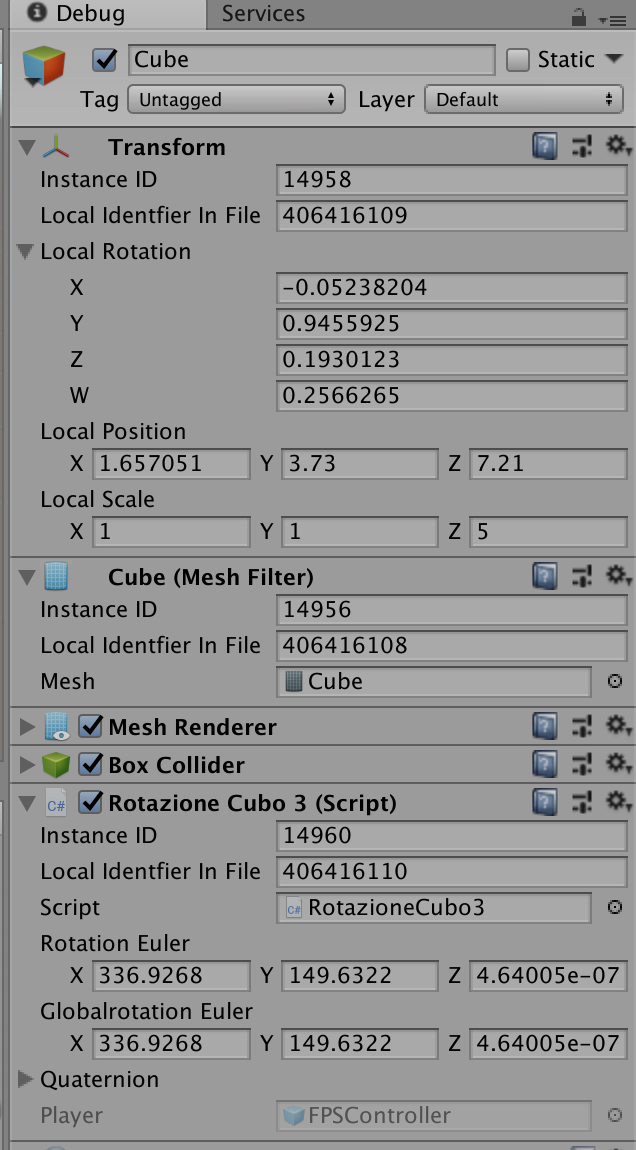Open the Tag dropdown showing Untagged
Image resolution: width=636 pixels, height=1150 pixels.
(236, 100)
